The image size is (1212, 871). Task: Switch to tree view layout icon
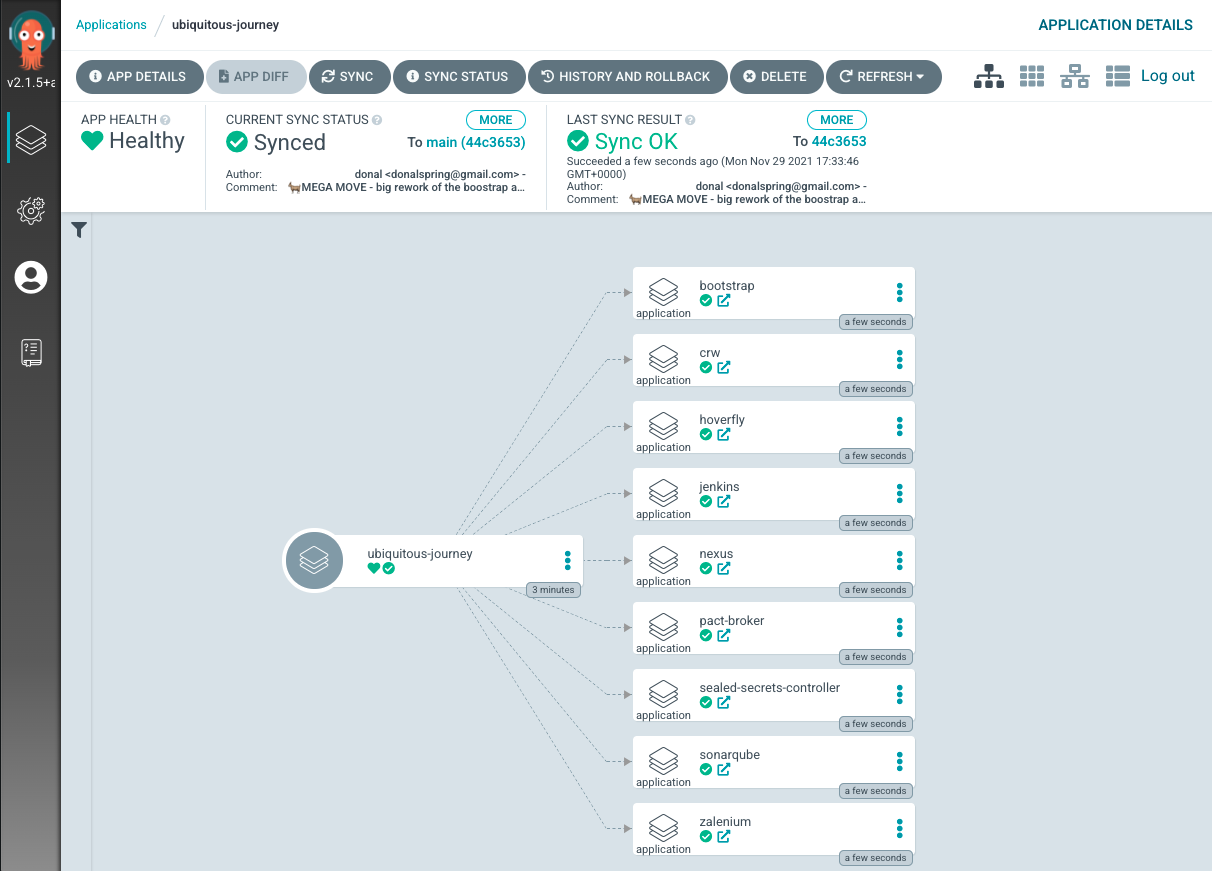coord(989,76)
